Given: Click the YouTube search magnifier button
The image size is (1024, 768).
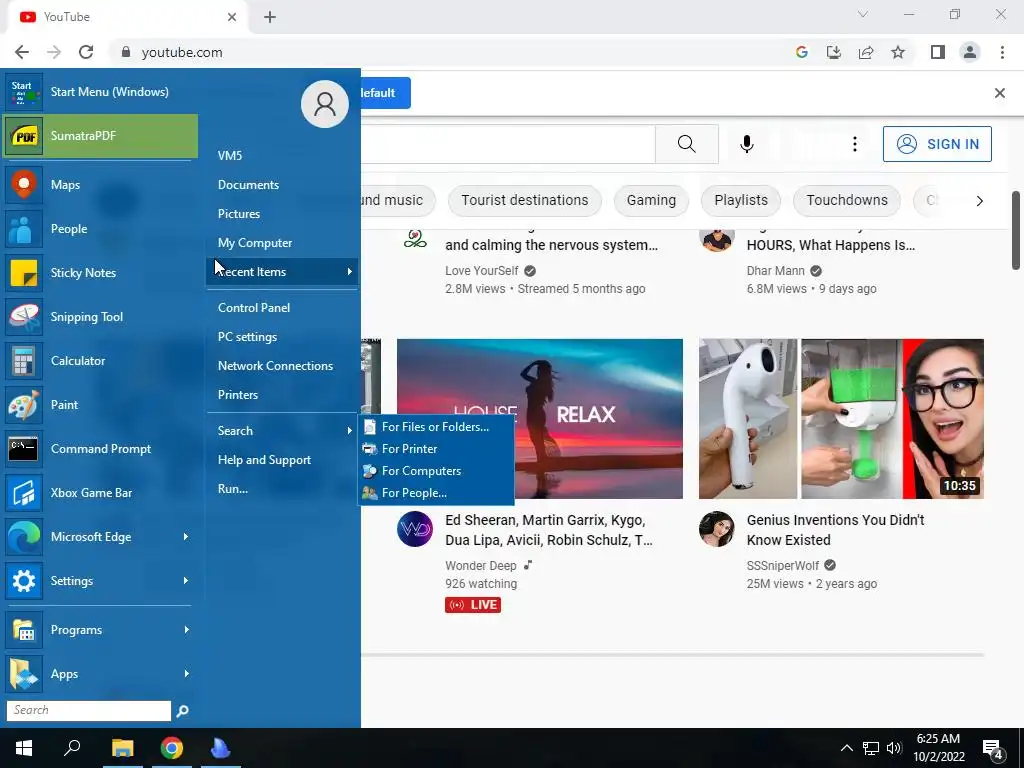Looking at the screenshot, I should point(686,144).
